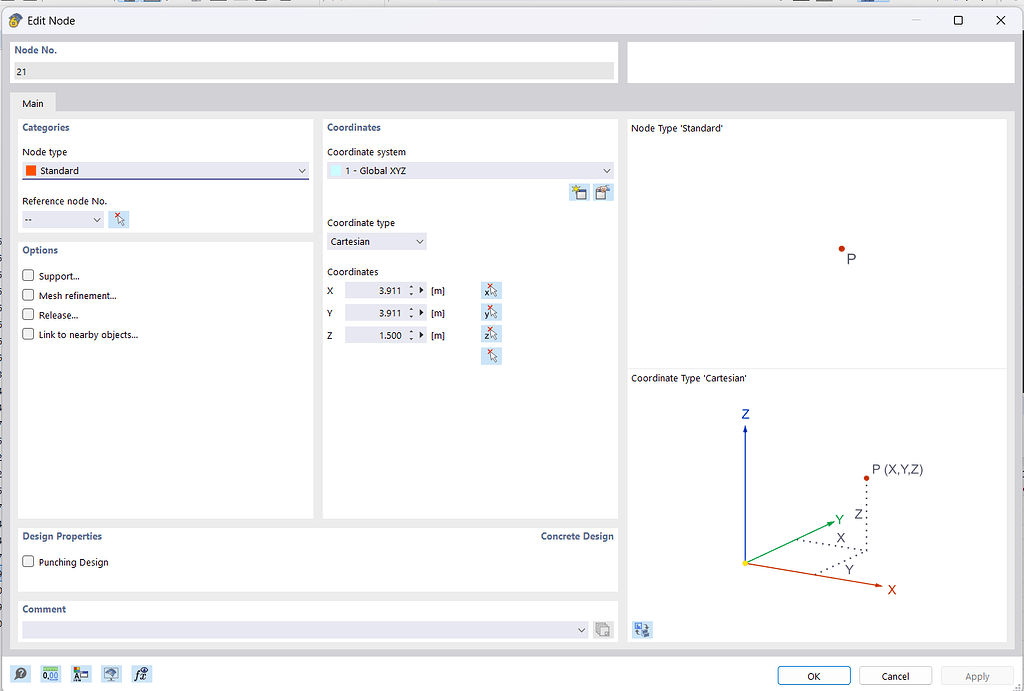
Task: Pick the Z coordinate graphically
Action: pos(491,333)
